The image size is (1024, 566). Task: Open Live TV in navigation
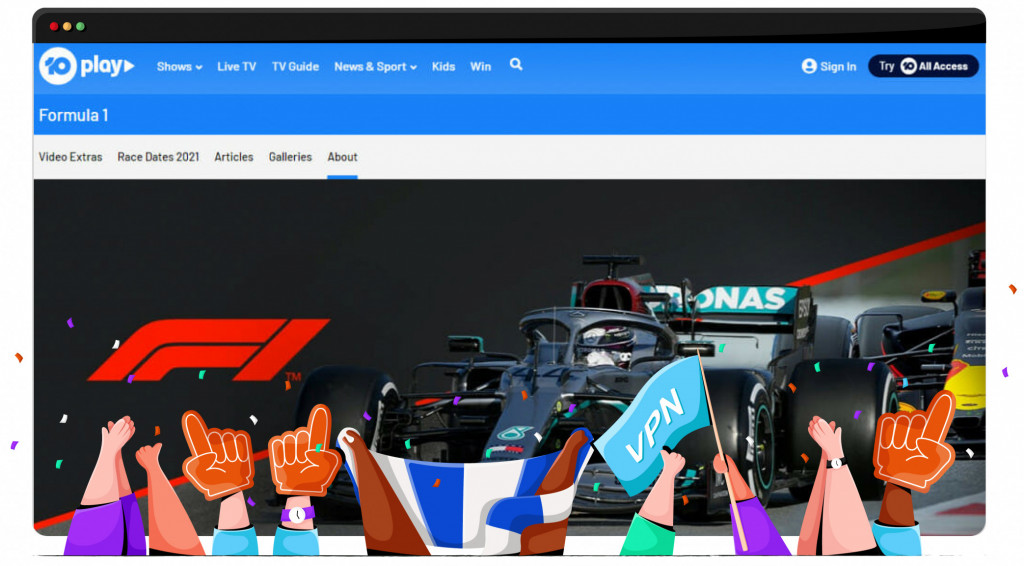pyautogui.click(x=236, y=67)
